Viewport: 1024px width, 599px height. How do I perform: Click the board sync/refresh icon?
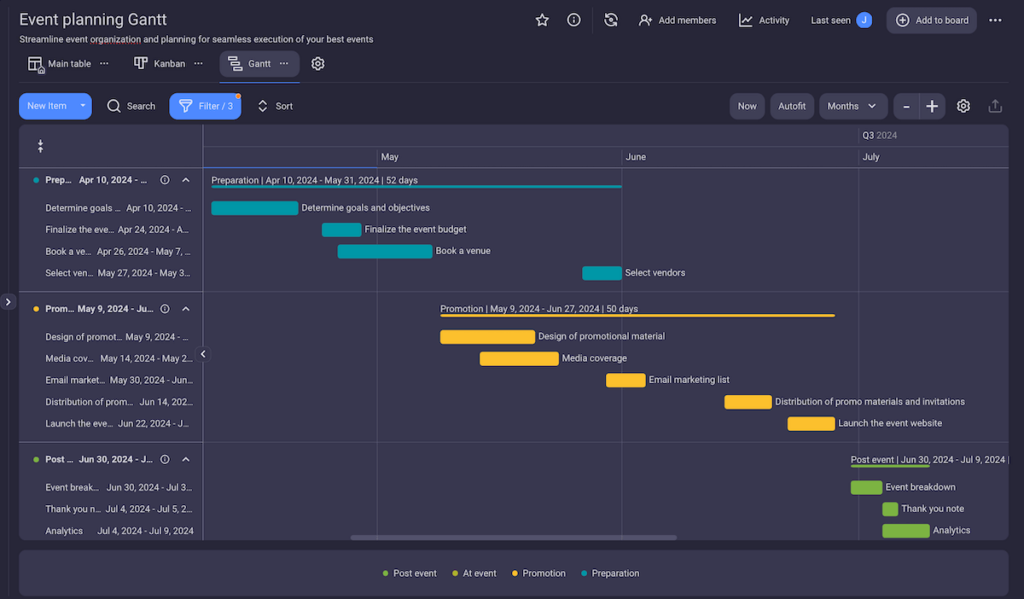click(x=610, y=19)
